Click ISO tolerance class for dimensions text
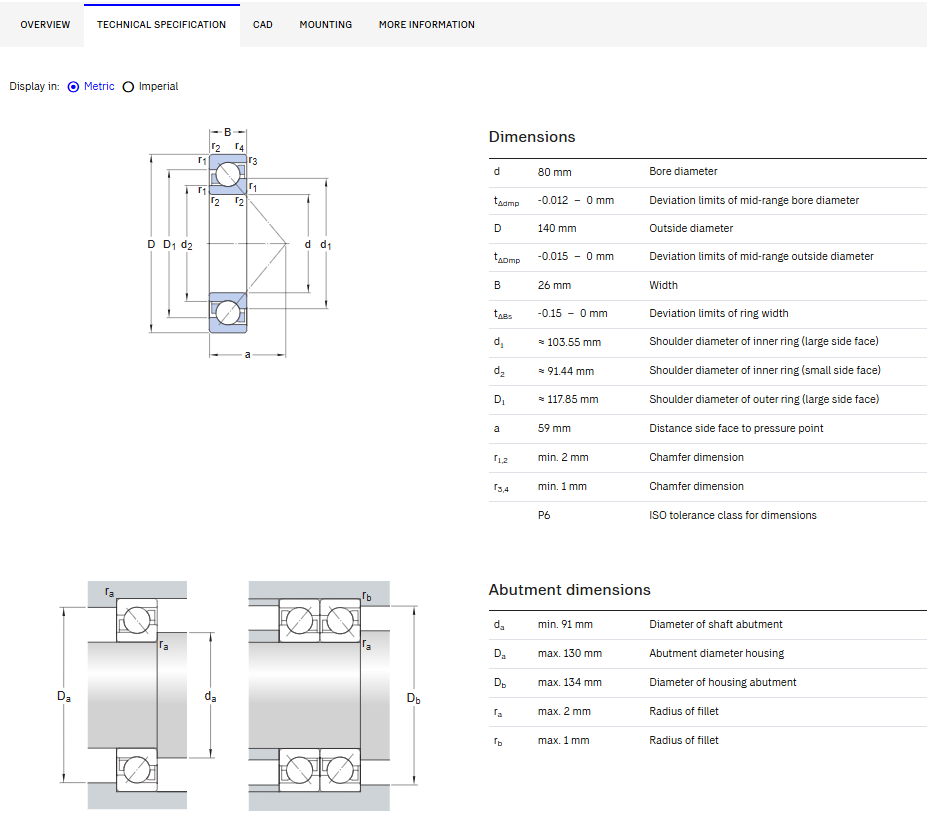Viewport: 927px width, 815px height. pos(733,515)
